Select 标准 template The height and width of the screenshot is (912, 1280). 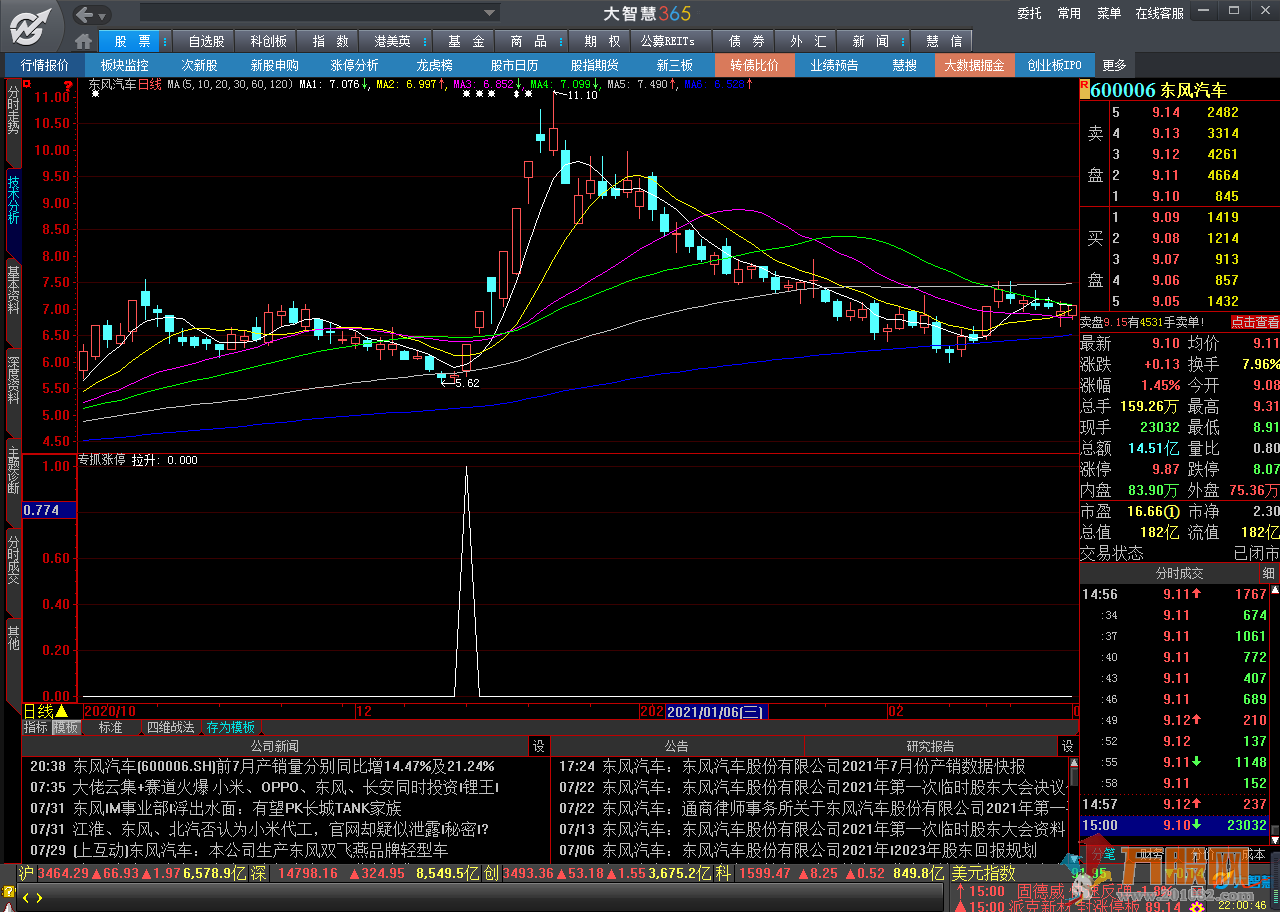click(x=110, y=727)
